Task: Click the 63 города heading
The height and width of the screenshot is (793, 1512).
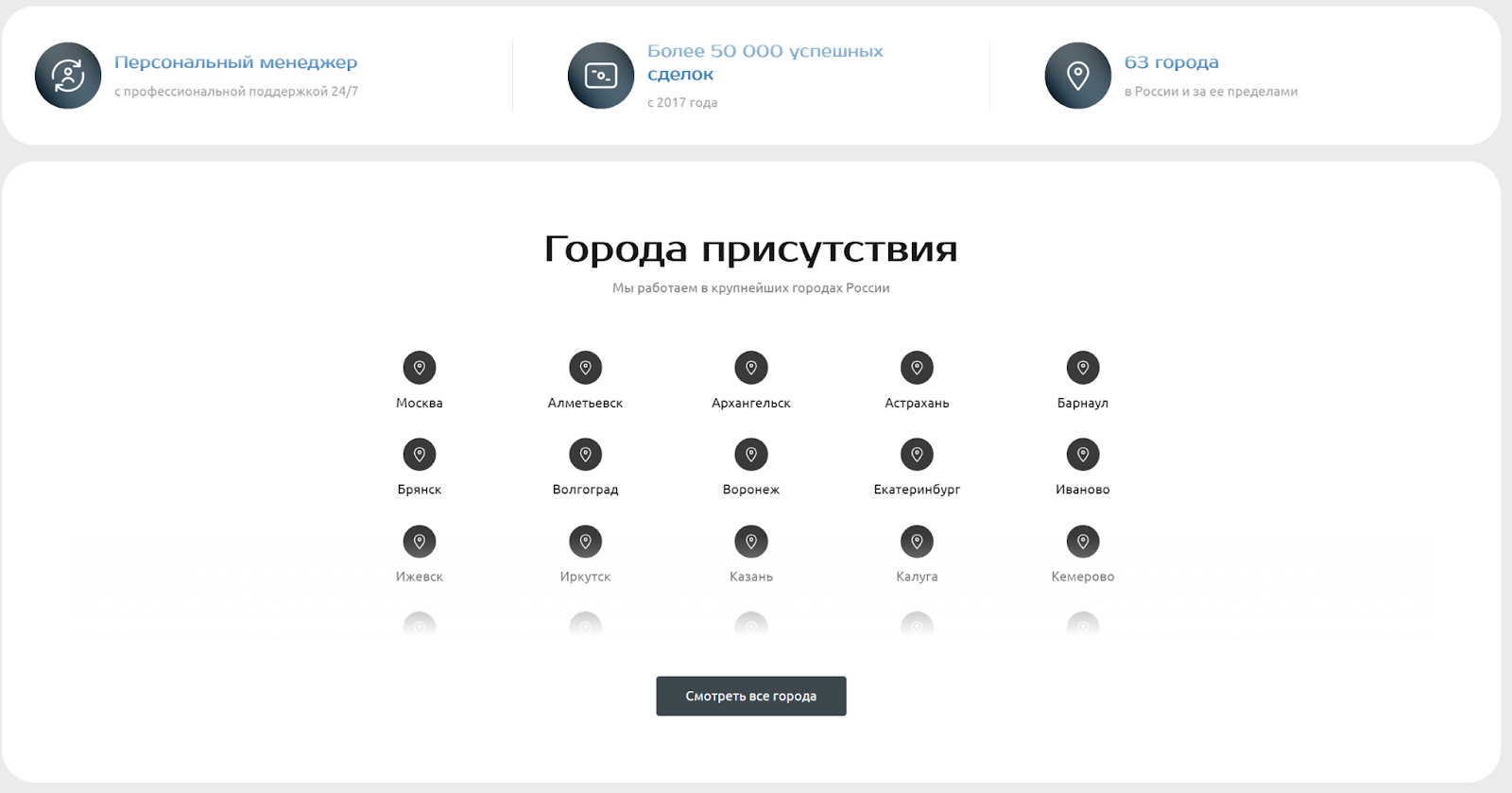Action: 1172,62
